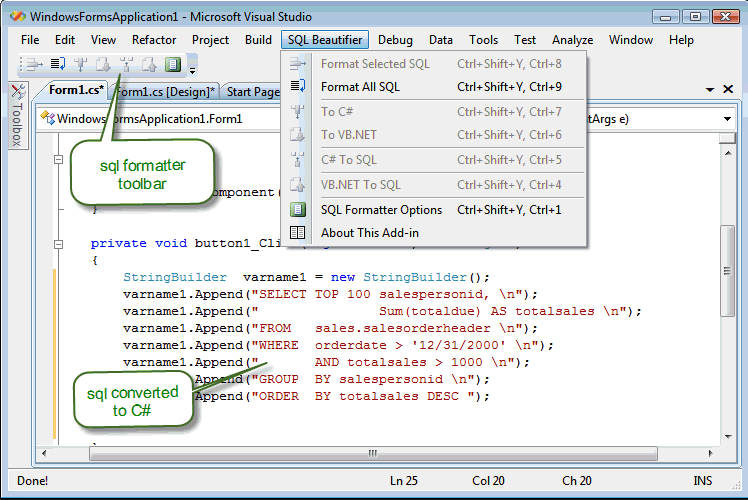The width and height of the screenshot is (748, 500).
Task: Open the View menu
Action: pyautogui.click(x=104, y=40)
